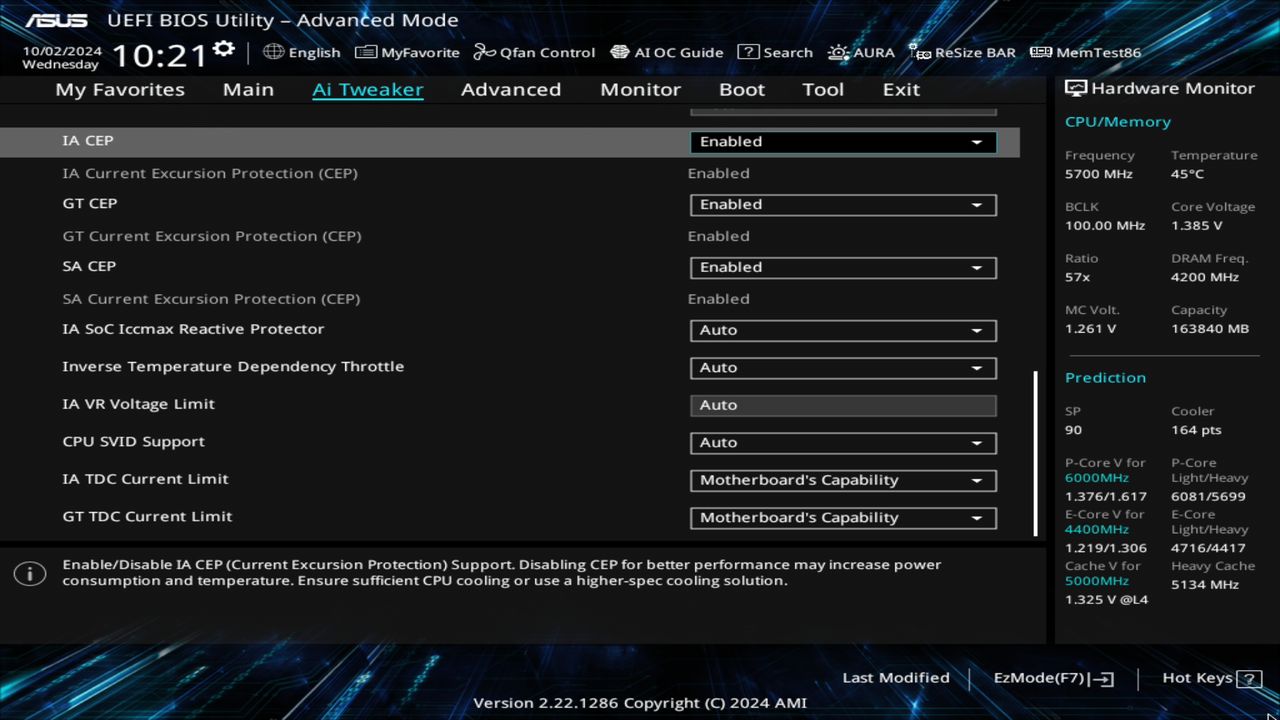Change the BIOS language from English
This screenshot has width=1280, height=720.
(300, 52)
